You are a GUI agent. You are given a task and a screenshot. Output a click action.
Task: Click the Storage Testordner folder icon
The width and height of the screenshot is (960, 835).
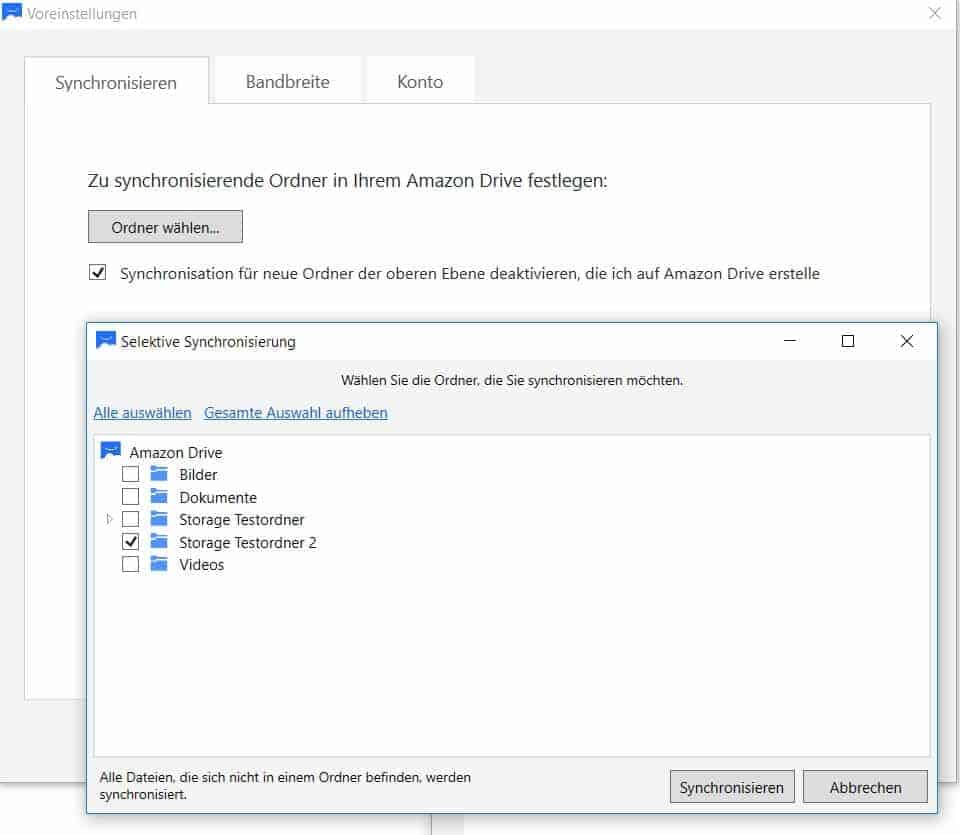click(x=159, y=519)
